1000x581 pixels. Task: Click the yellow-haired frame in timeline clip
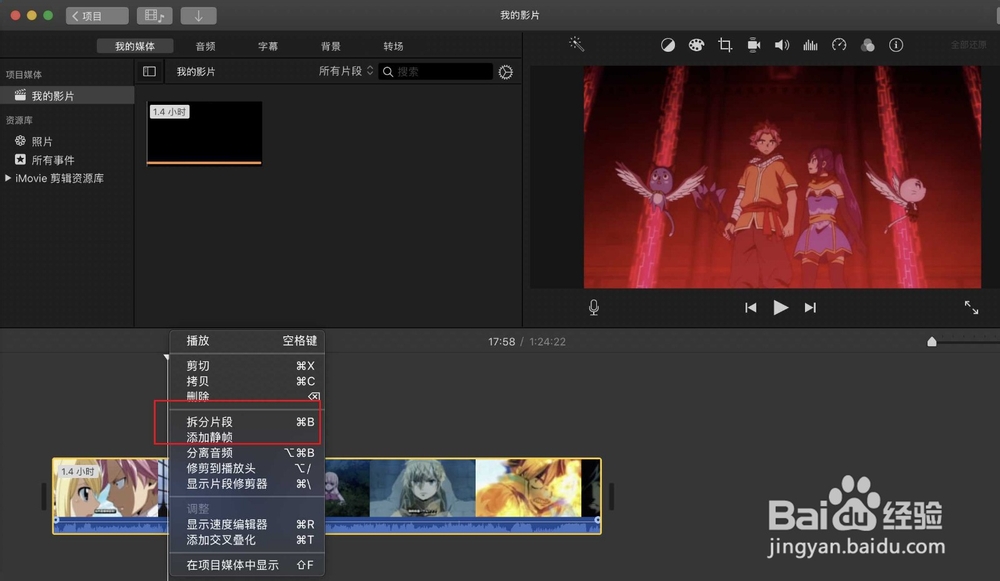[528, 488]
